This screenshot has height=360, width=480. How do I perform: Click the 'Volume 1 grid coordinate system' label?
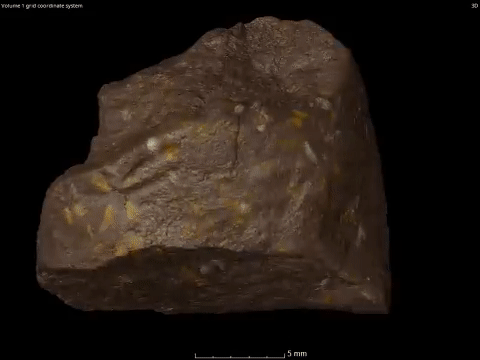point(42,6)
